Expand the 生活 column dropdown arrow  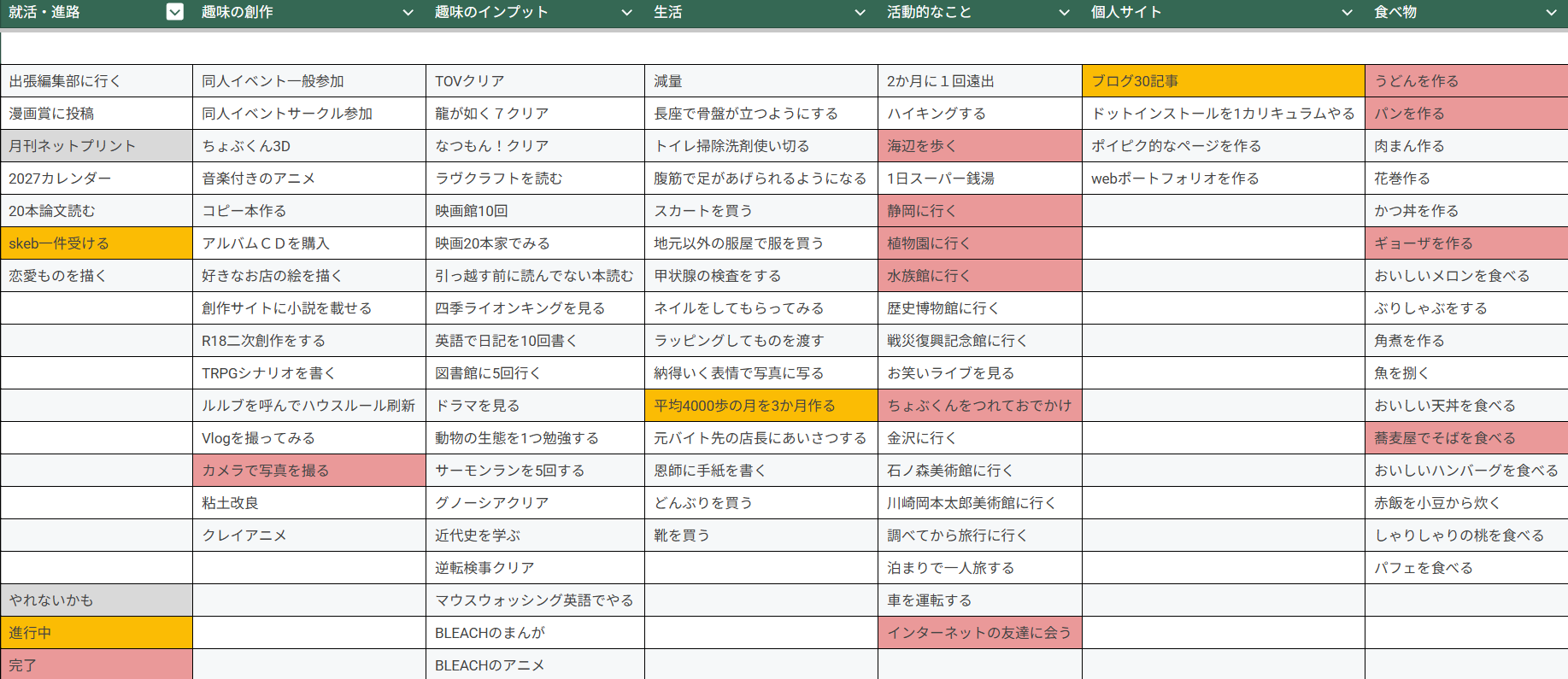(x=860, y=13)
